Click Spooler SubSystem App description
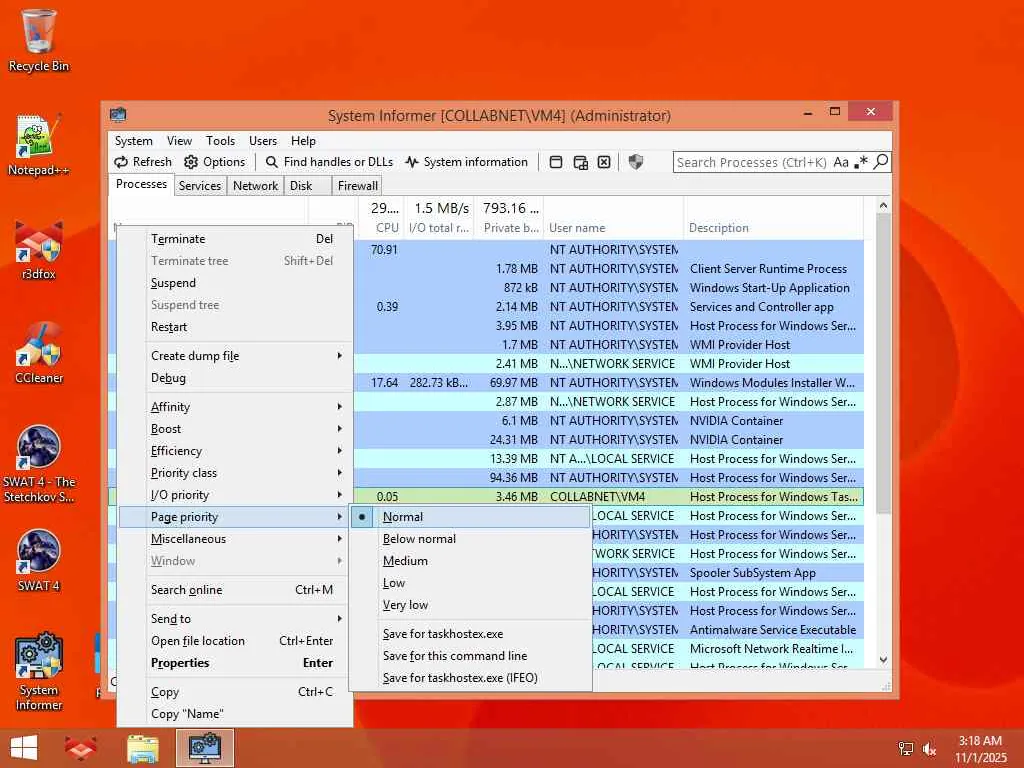 coord(752,573)
